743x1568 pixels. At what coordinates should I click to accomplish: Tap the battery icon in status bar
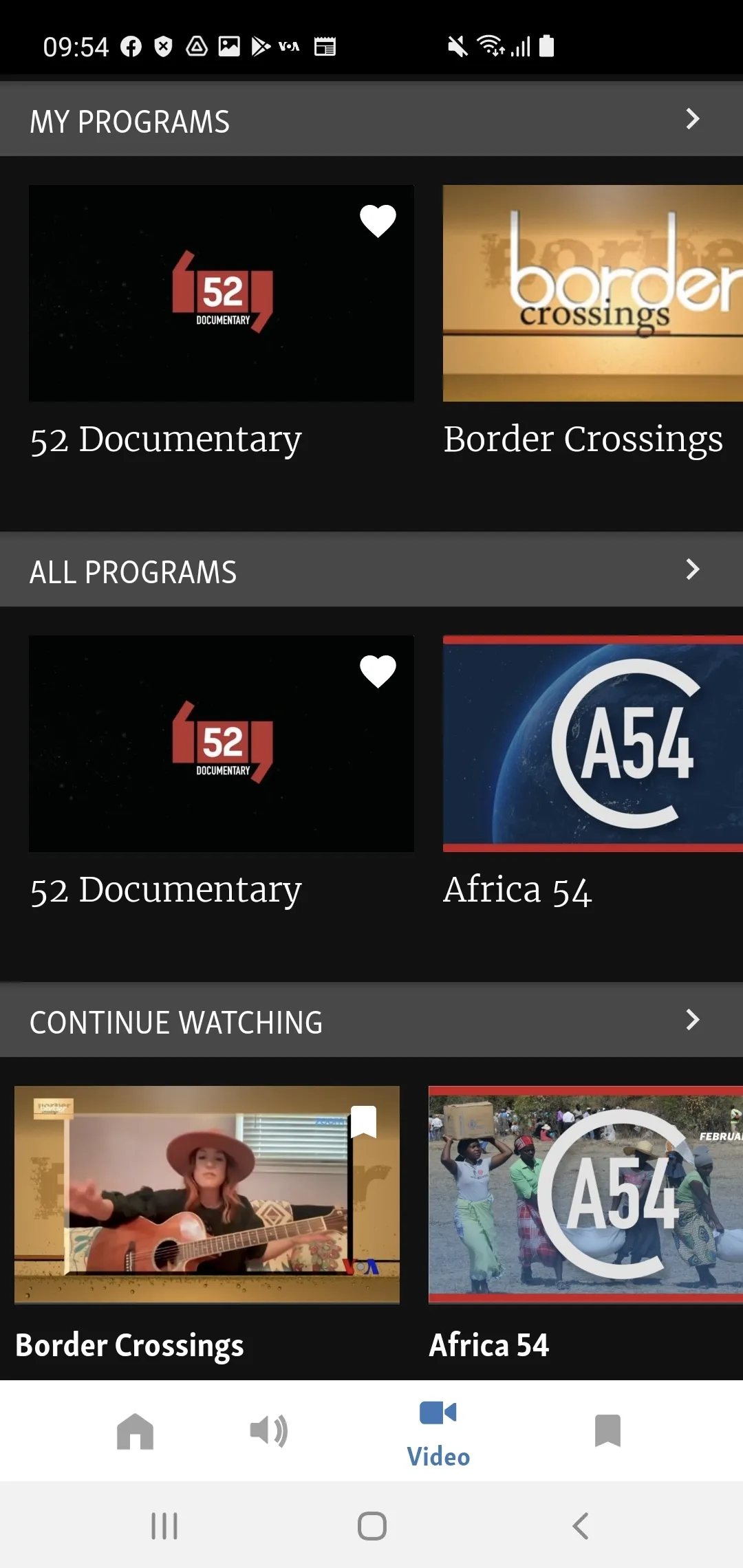pyautogui.click(x=547, y=45)
